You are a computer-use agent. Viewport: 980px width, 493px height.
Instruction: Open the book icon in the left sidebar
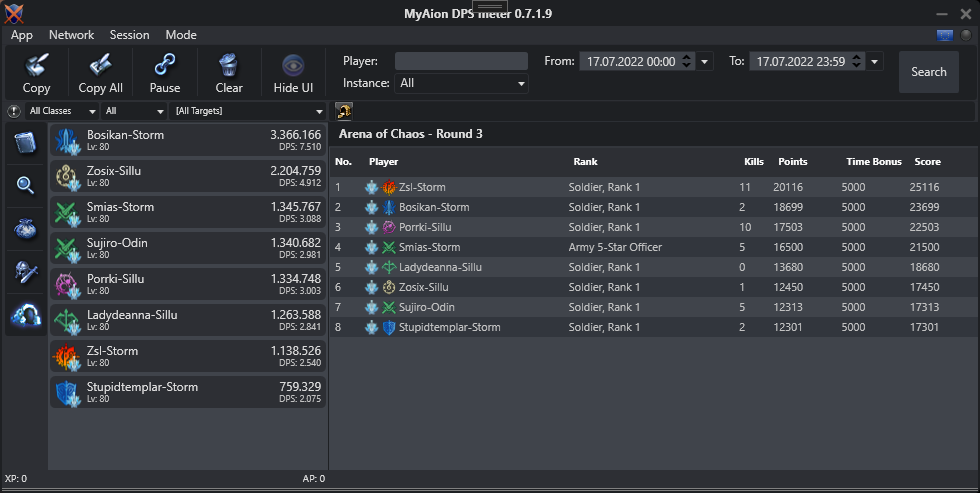(25, 143)
